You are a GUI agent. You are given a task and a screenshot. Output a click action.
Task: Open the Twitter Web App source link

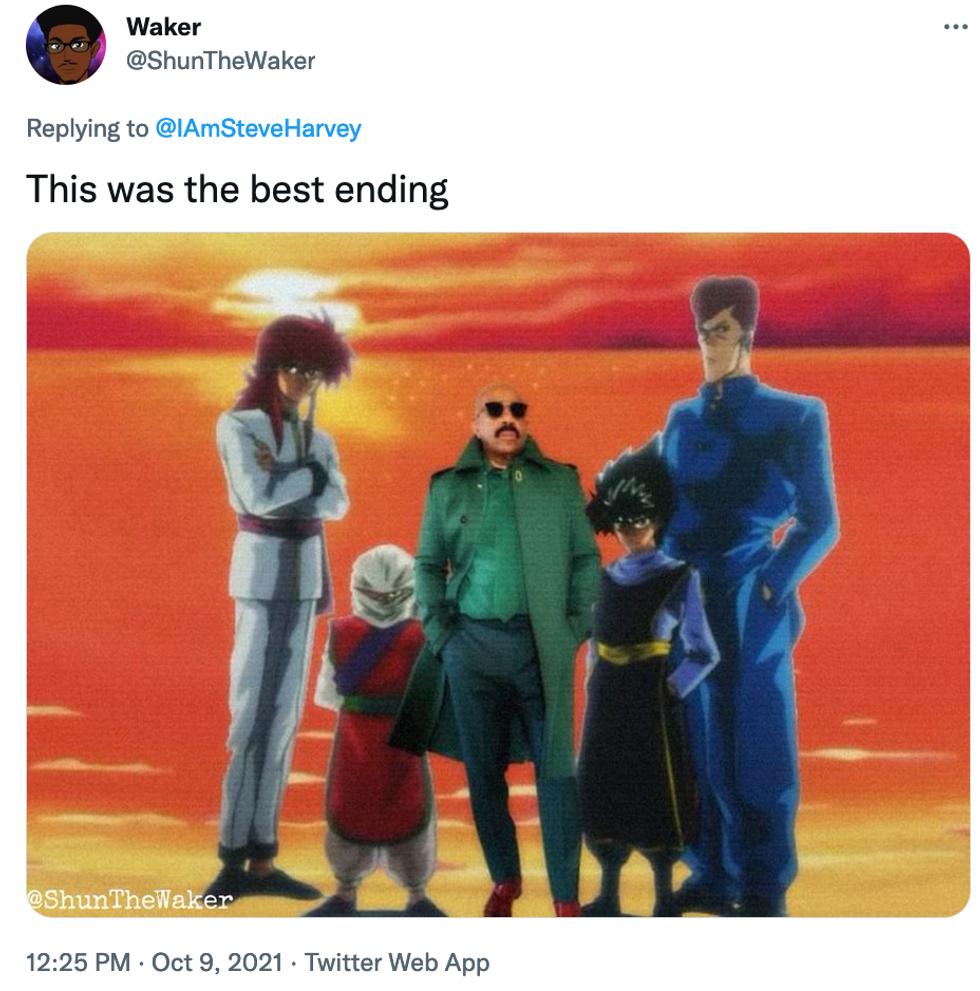397,963
